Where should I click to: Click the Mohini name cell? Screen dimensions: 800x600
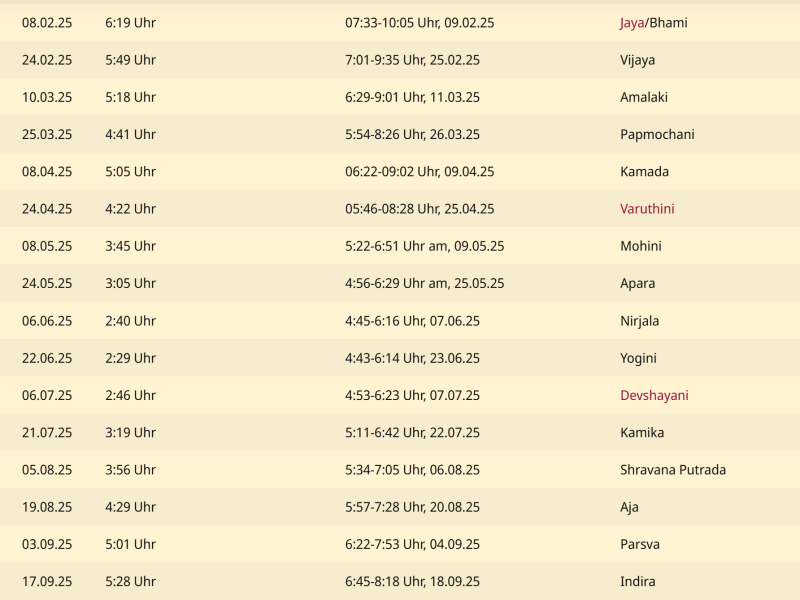640,246
